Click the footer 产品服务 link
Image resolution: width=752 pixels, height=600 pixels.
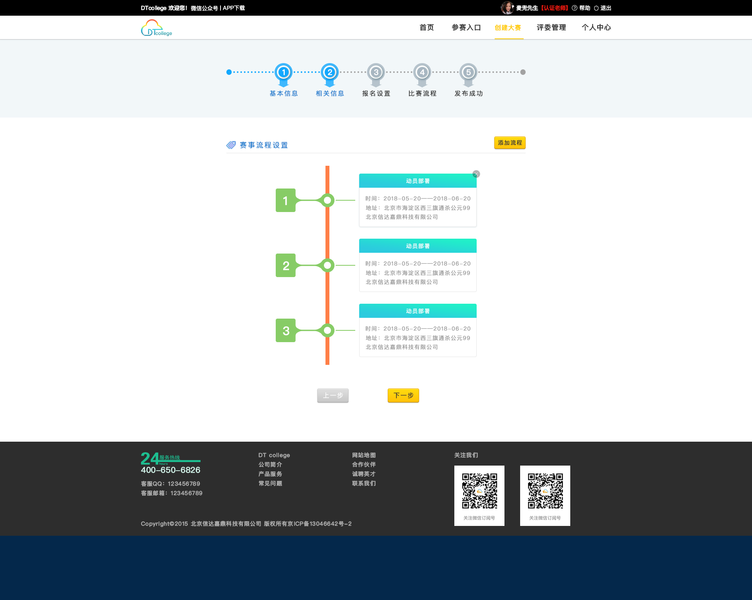tap(270, 474)
